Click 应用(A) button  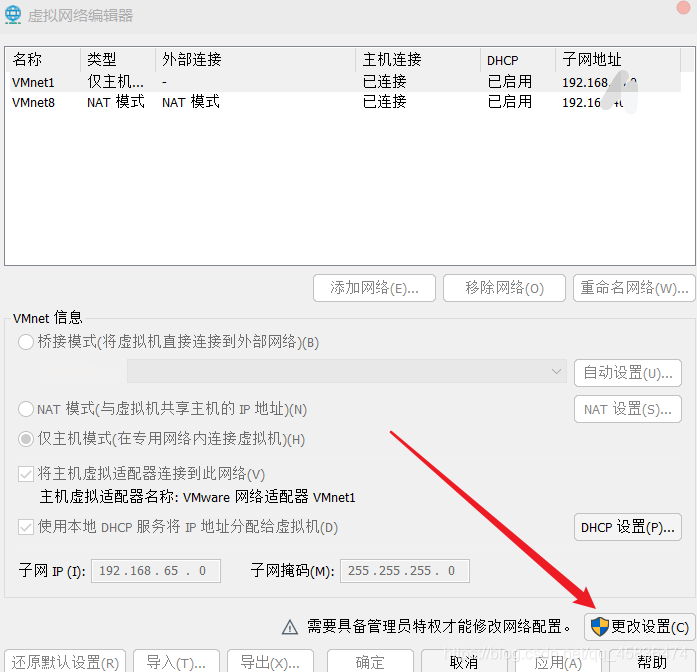[558, 662]
